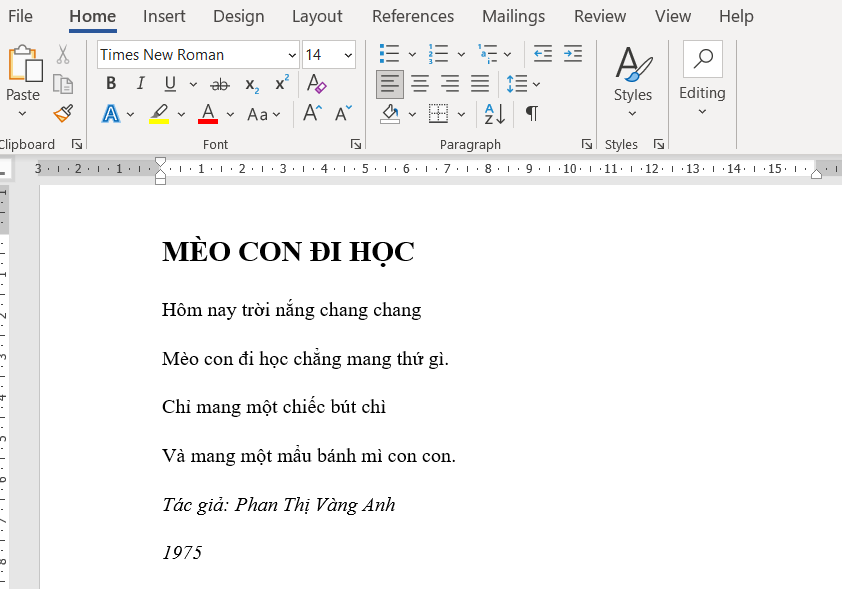The height and width of the screenshot is (589, 842).
Task: Expand the font size dropdown
Action: [347, 55]
